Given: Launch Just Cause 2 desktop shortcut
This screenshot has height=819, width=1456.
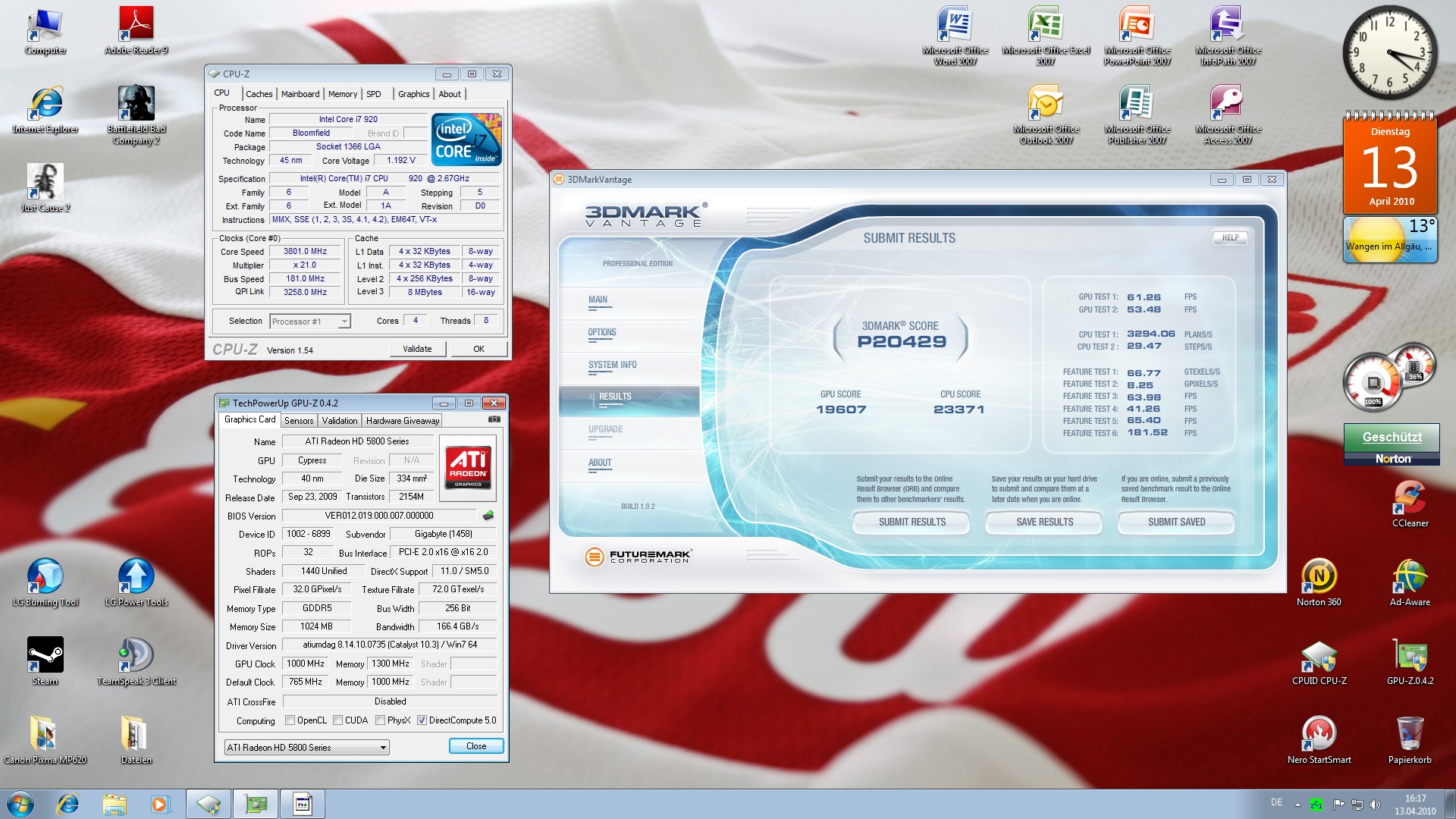Looking at the screenshot, I should (x=45, y=189).
